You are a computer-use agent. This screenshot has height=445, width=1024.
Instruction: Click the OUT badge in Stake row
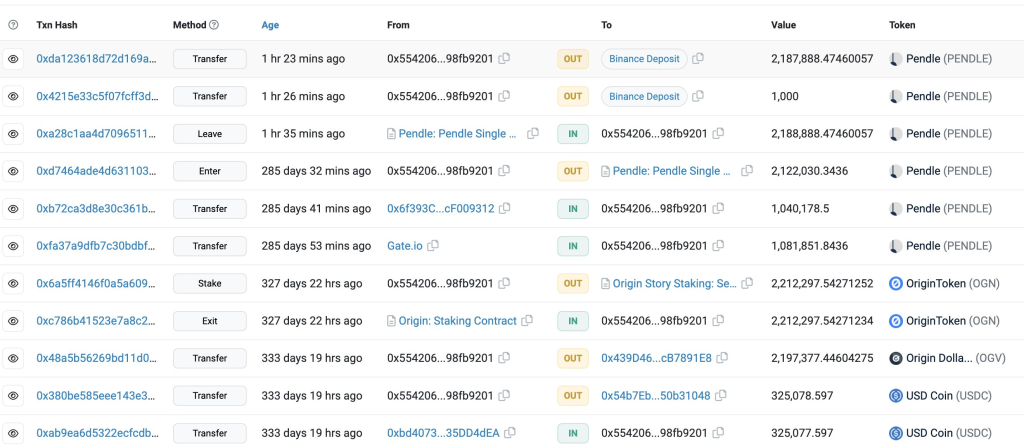click(x=573, y=284)
